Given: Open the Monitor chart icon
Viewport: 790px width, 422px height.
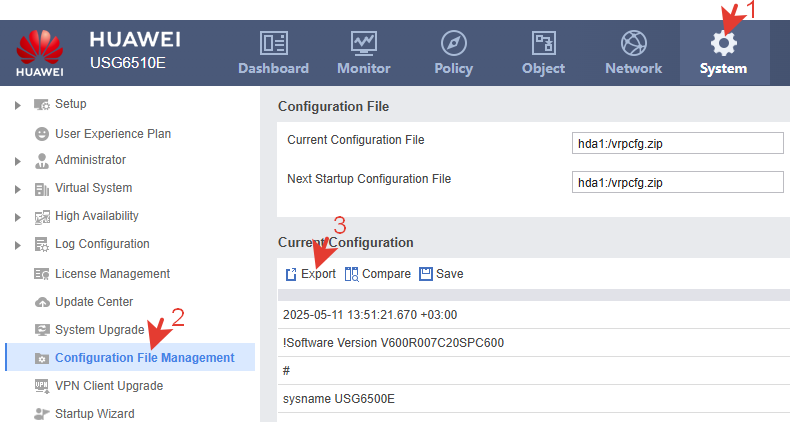Looking at the screenshot, I should (x=364, y=43).
